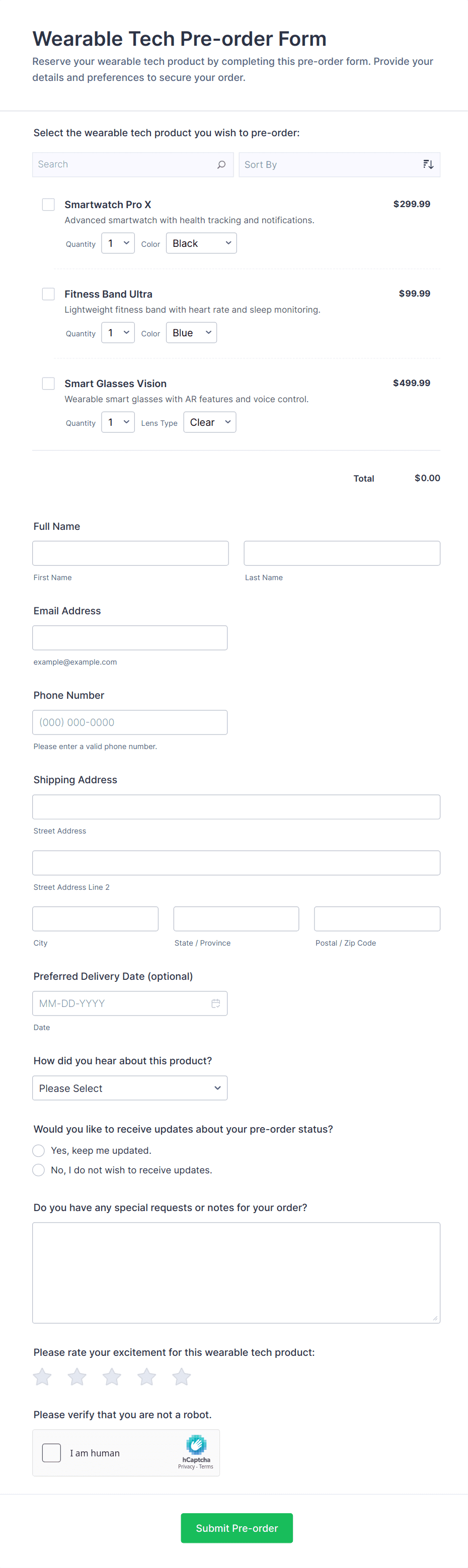Click the special requests text area
The image size is (468, 1568).
pos(236,1272)
